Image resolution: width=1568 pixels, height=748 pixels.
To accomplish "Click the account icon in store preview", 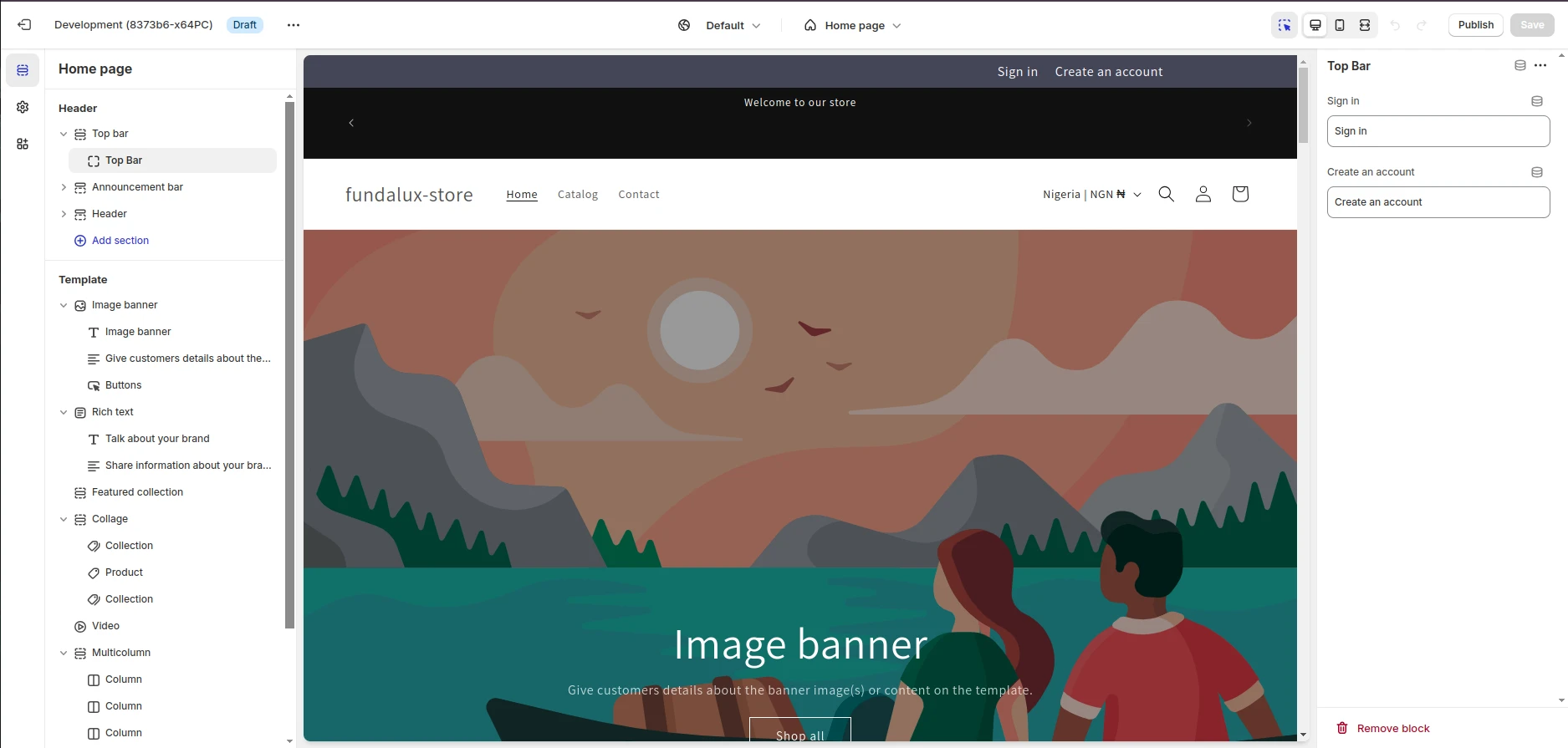I will (x=1203, y=194).
